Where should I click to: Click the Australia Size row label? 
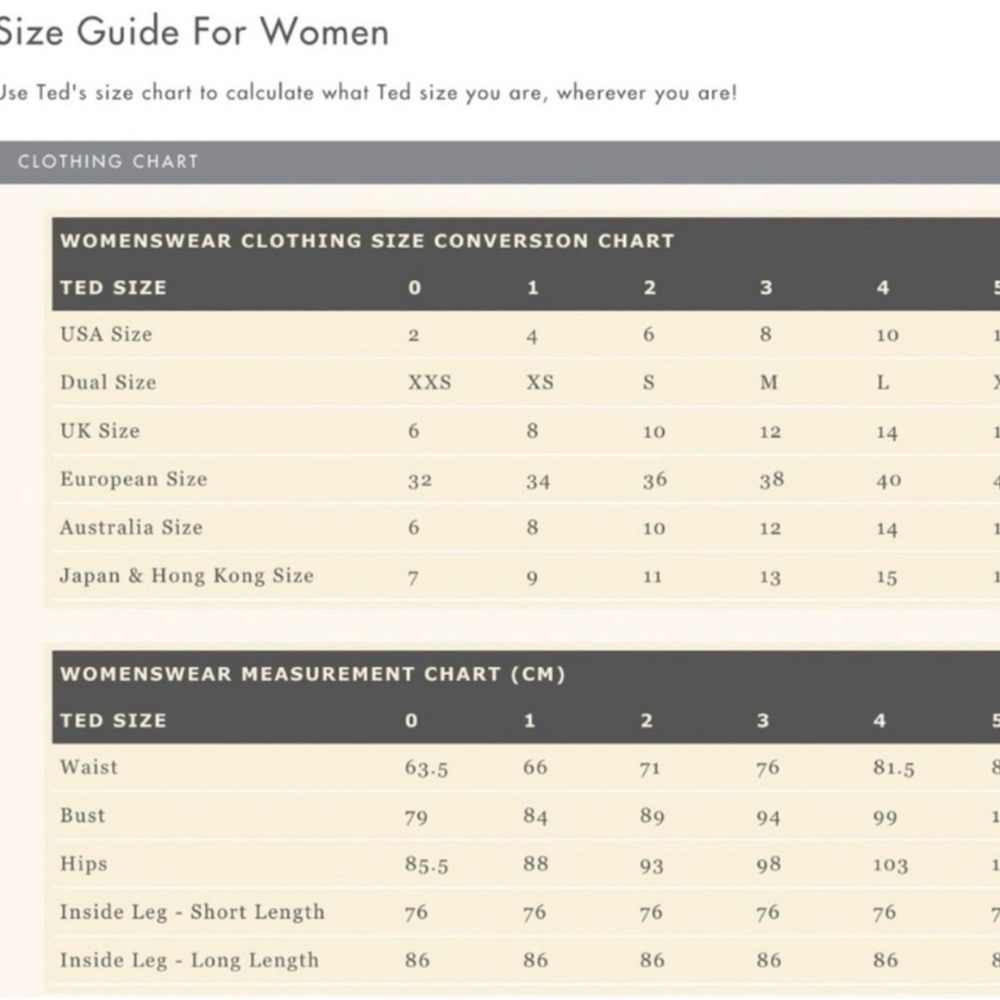point(131,527)
